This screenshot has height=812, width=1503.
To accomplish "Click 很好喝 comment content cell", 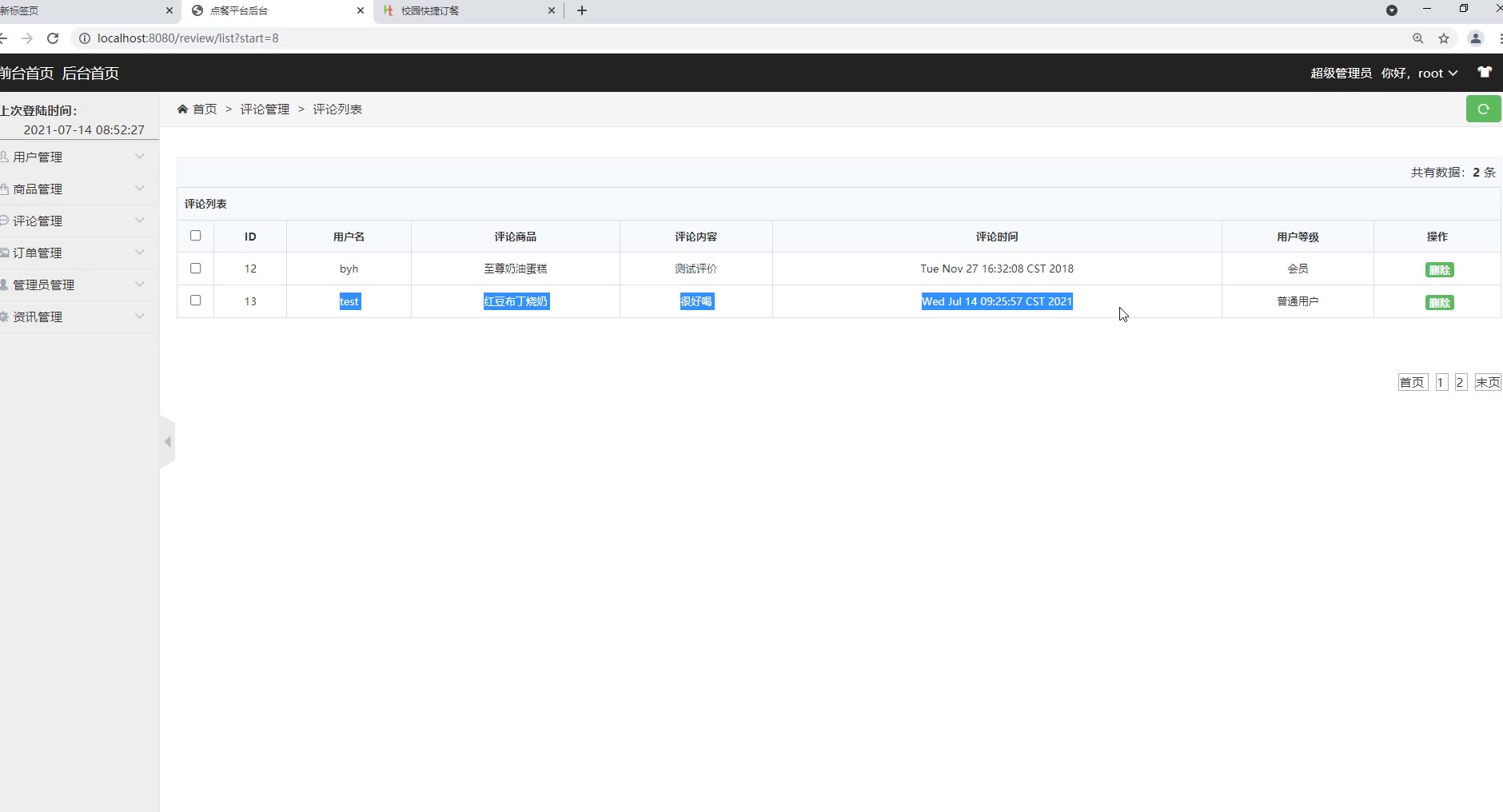I will point(696,301).
